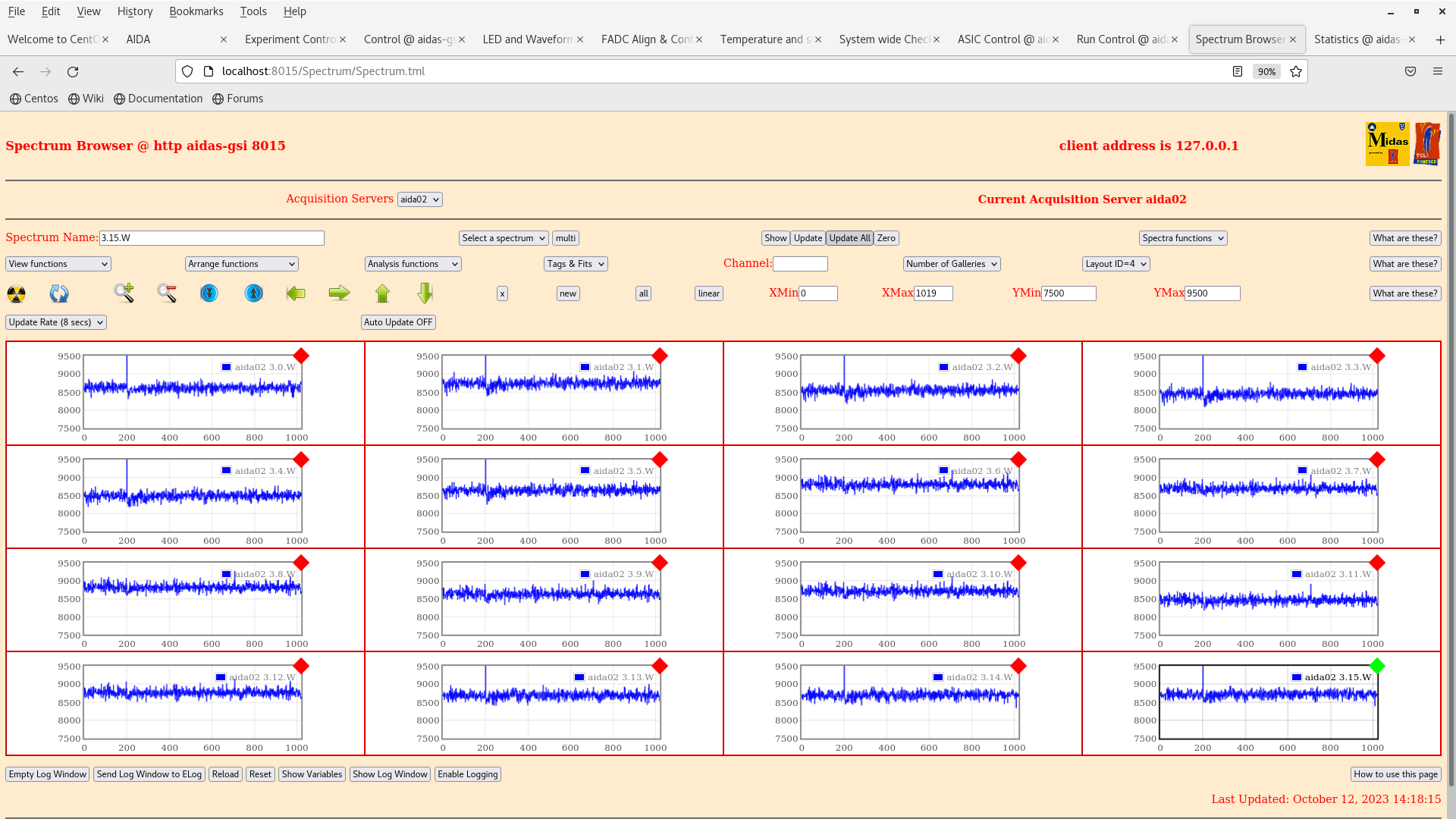Click the green up arrow icon
Viewport: 1456px width, 819px height.
pyautogui.click(x=382, y=293)
